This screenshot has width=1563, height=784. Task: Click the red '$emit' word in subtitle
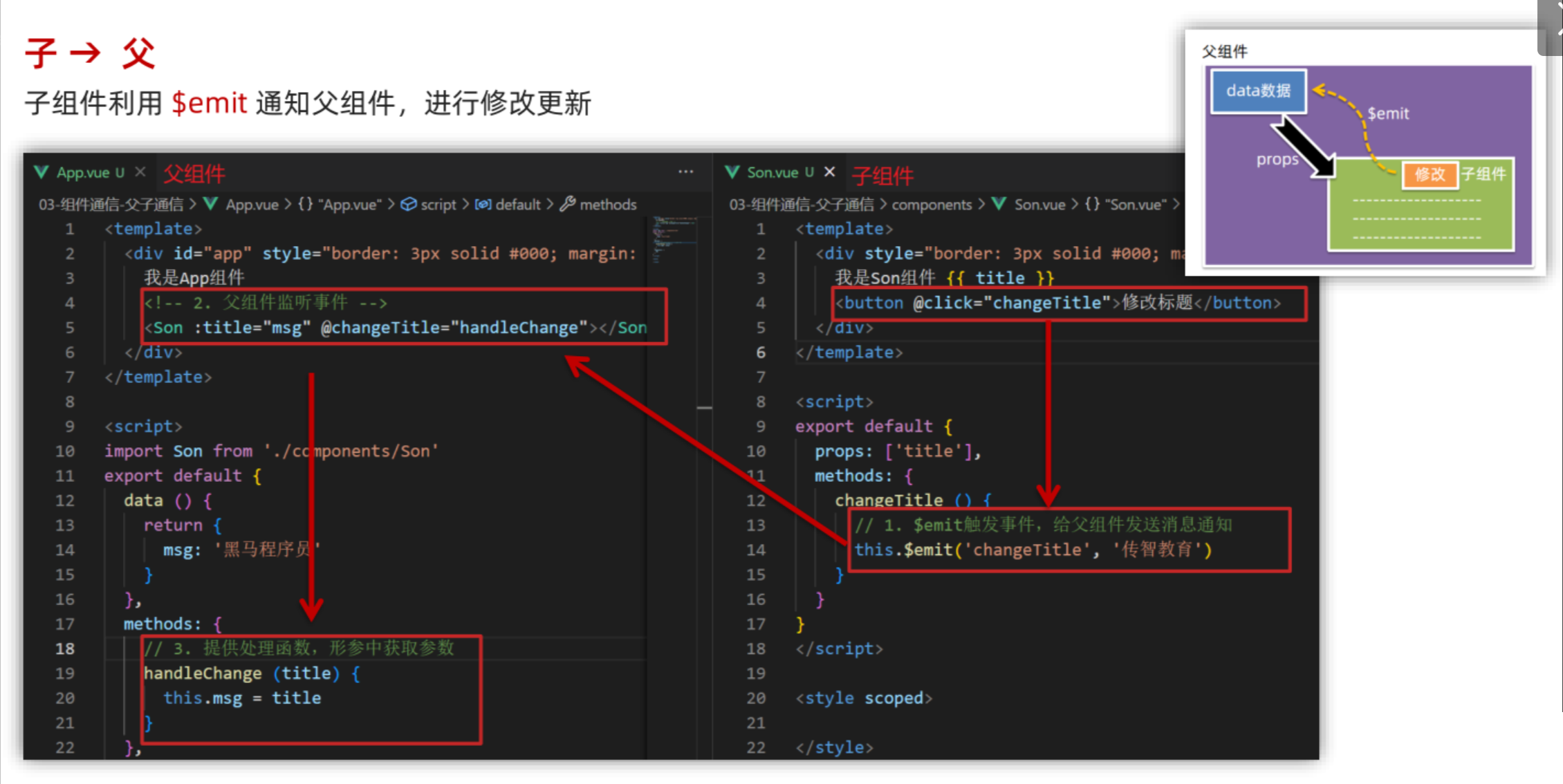click(x=210, y=103)
